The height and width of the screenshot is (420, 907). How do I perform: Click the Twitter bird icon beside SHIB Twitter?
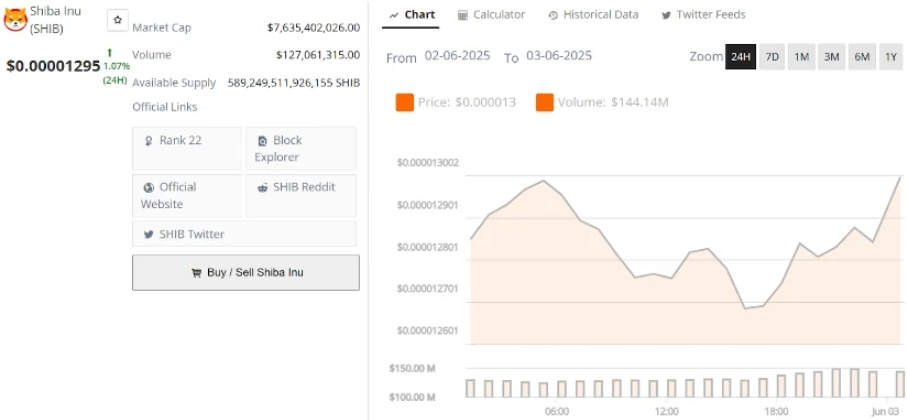(149, 234)
